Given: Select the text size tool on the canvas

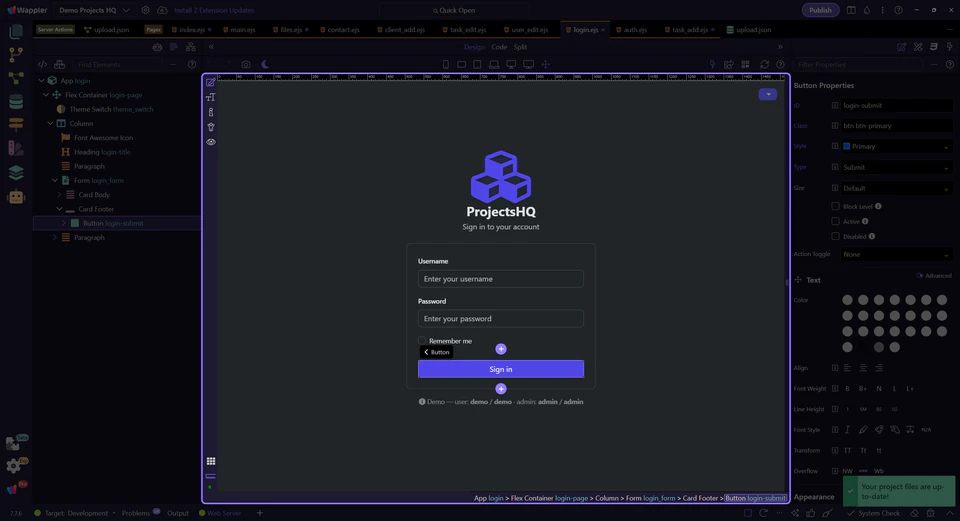Looking at the screenshot, I should 211,97.
